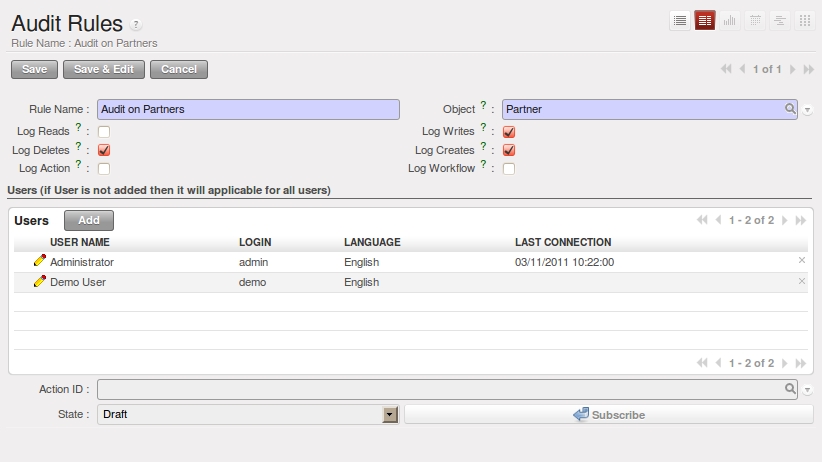Switch to graph view icon
This screenshot has height=462, width=822.
click(730, 21)
